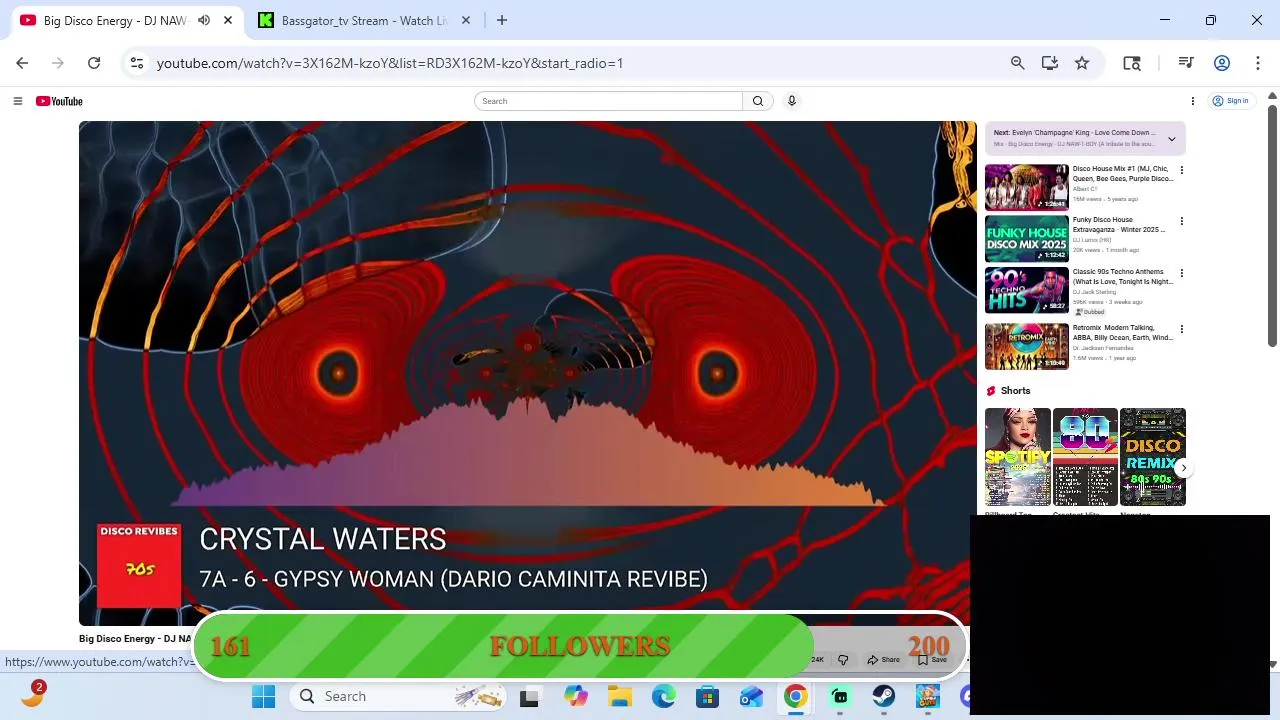Open options menu for Disco House Mix #1
Screen dimensions: 1280x720
click(1181, 171)
